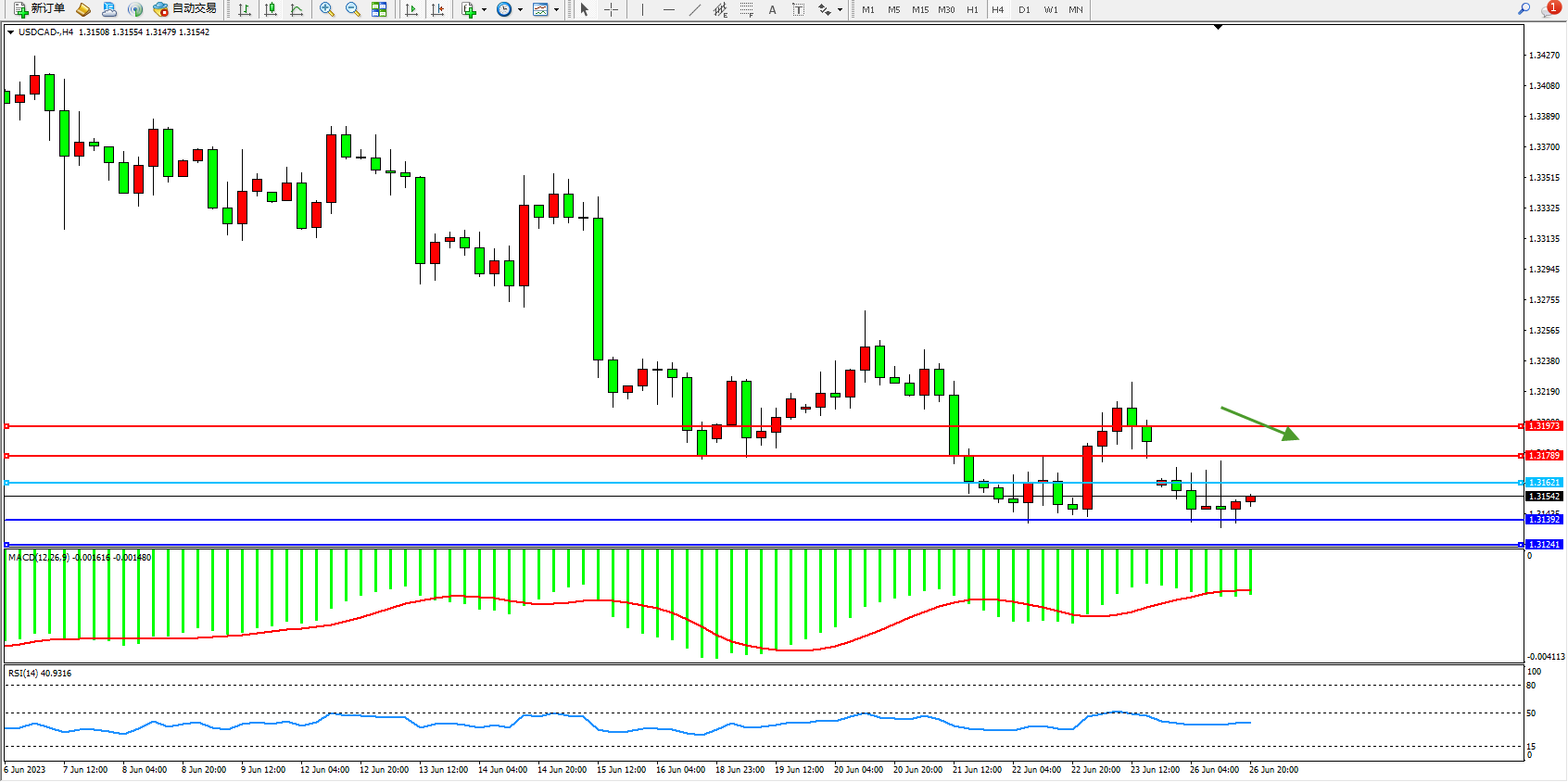The image size is (1568, 782).
Task: Select the Fibonacci retracement tool
Action: point(747,9)
